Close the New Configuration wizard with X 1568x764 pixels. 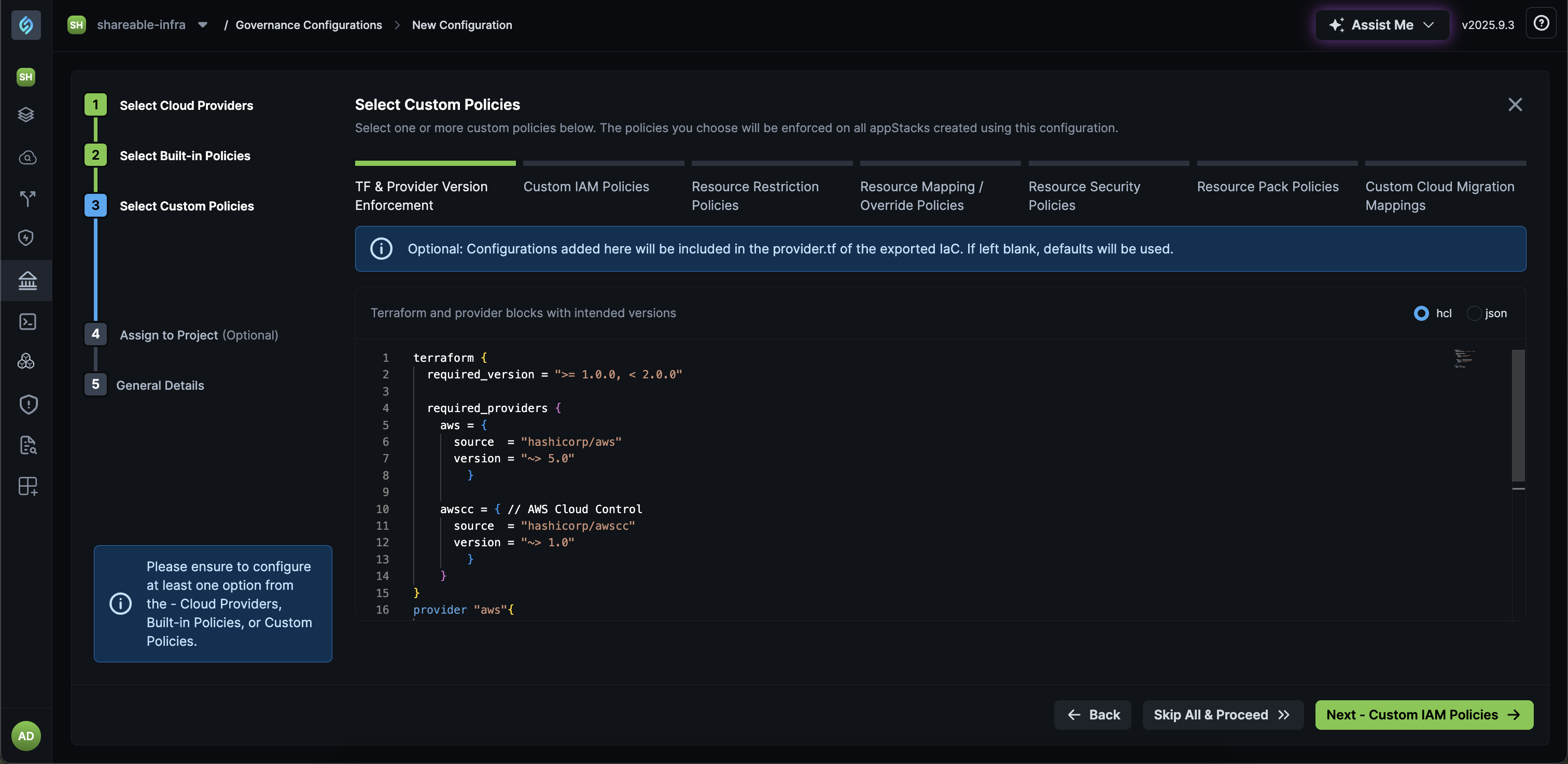1515,105
